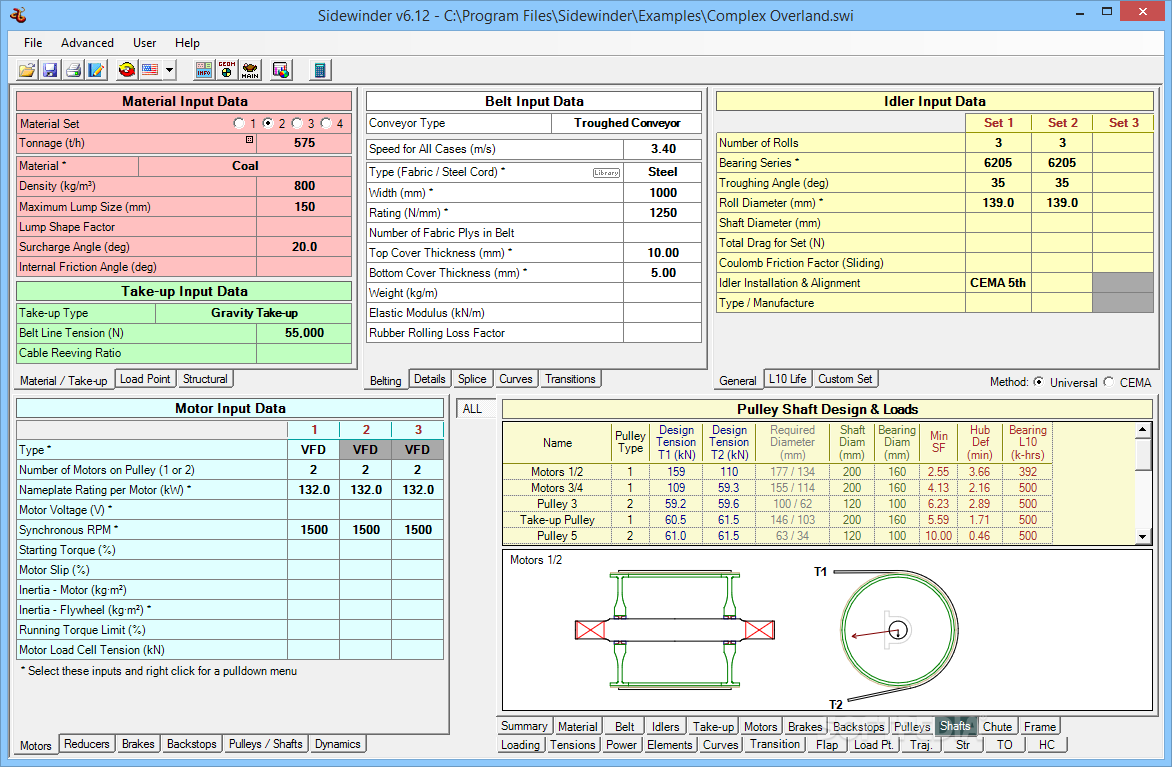Screen dimensions: 1172x767
Task: Select Material Set 2 radio button
Action: point(268,123)
